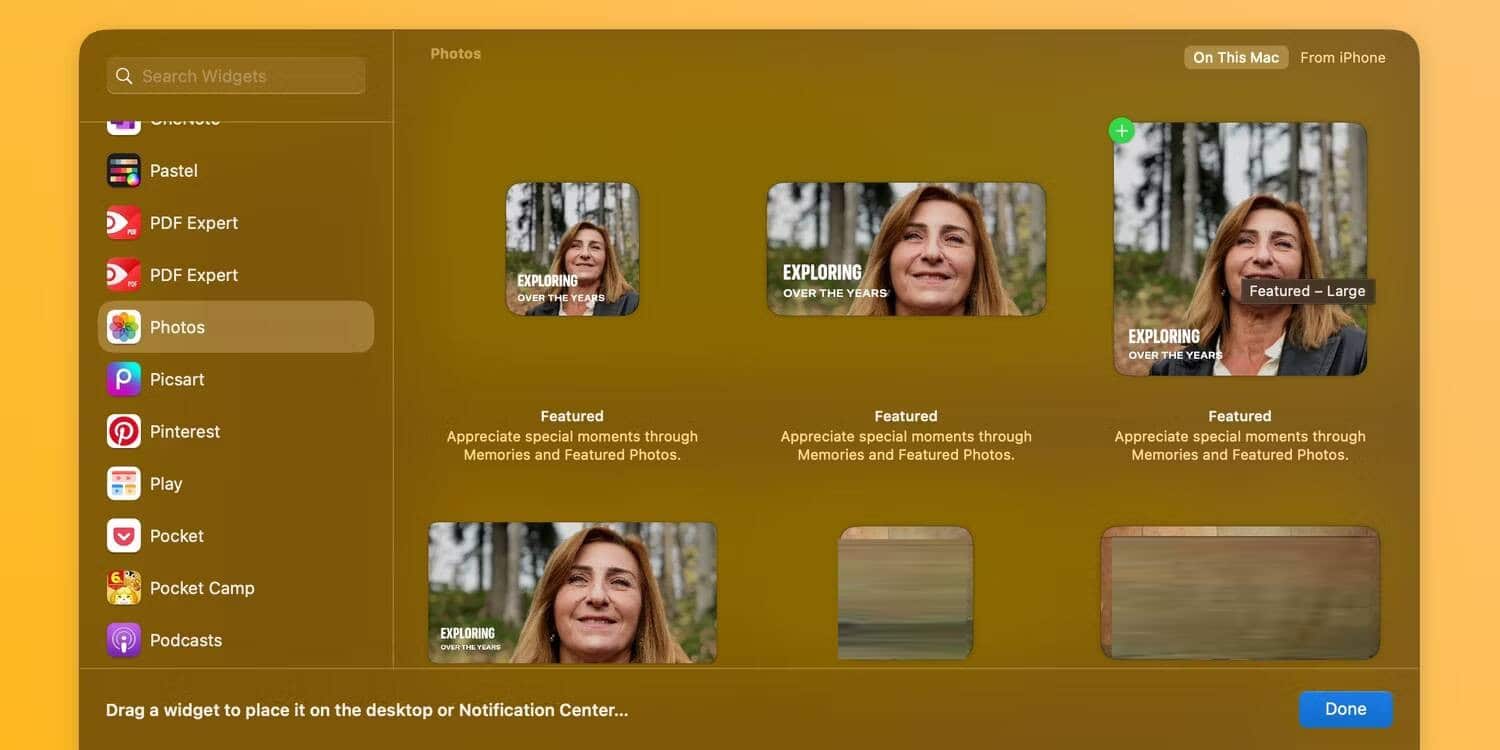Select the Play app icon
1500x750 pixels.
122,483
